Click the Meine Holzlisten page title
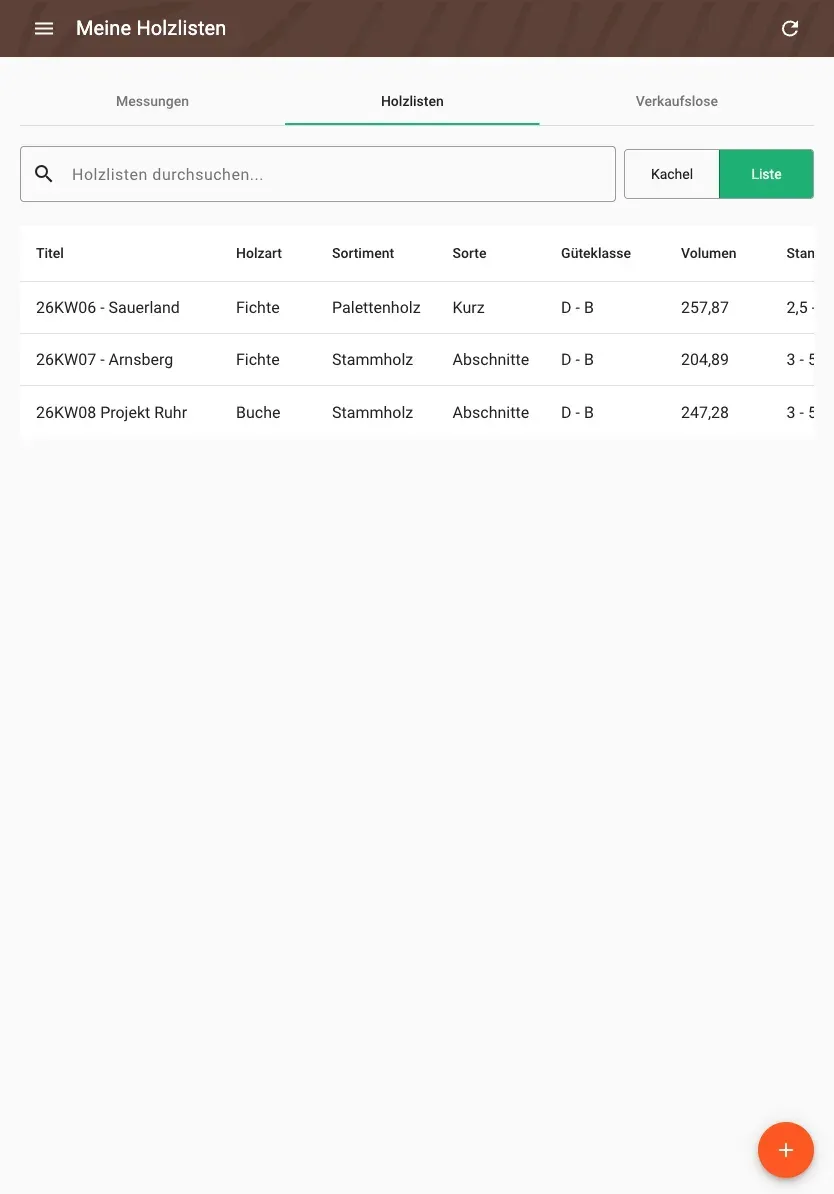Image resolution: width=834 pixels, height=1194 pixels. pos(151,28)
